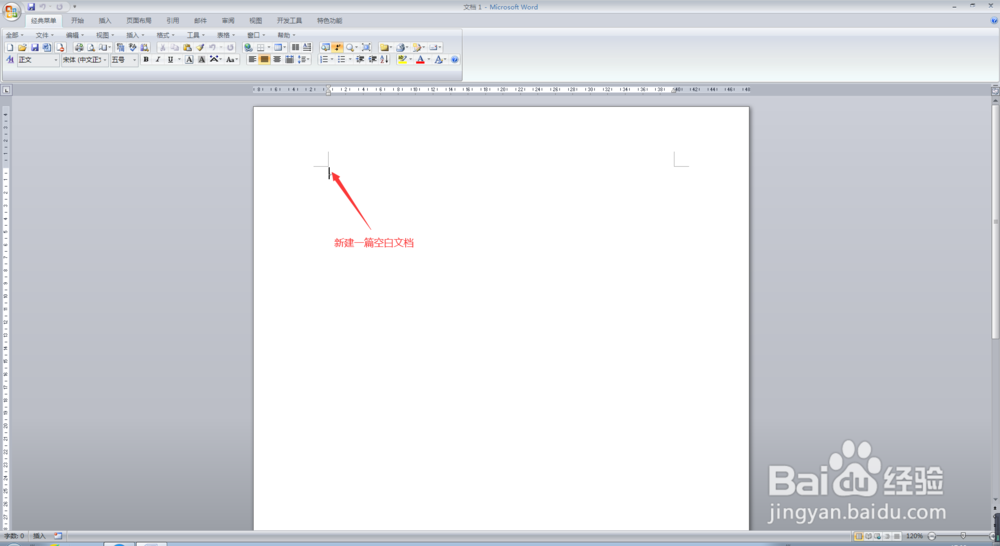Viewport: 1000px width, 546px height.
Task: Open the 文件 dropdown menu
Action: point(45,35)
